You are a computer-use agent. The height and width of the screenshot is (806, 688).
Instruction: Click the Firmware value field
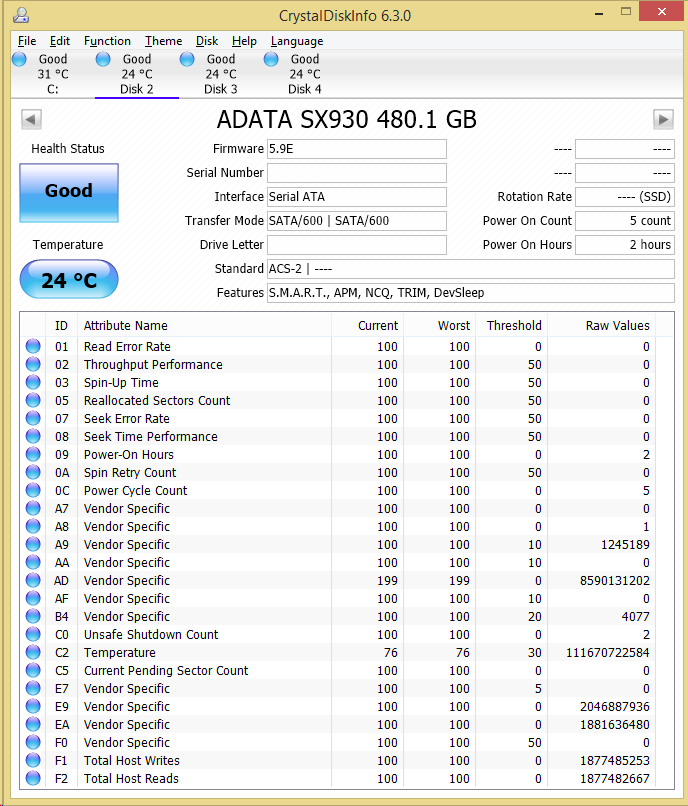click(x=356, y=149)
